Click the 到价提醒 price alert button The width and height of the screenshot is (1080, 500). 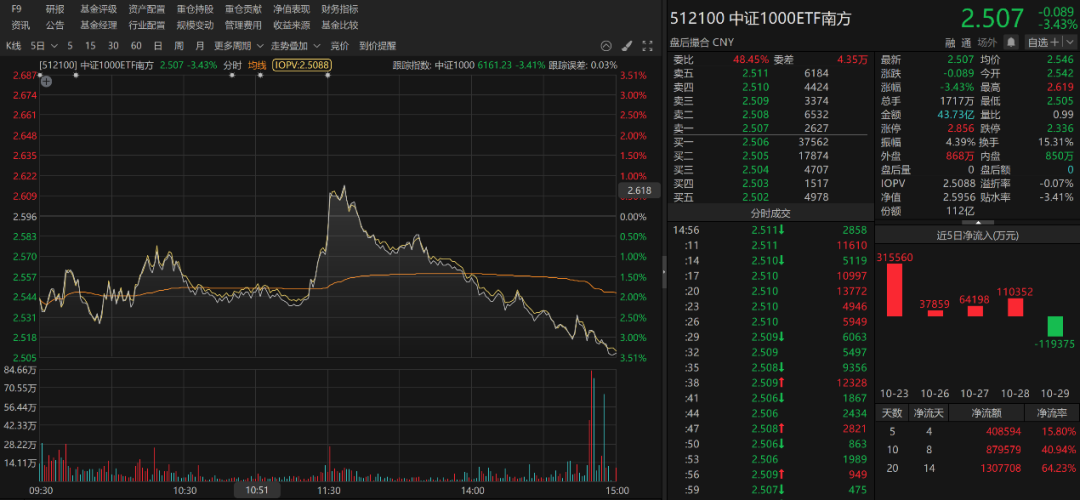click(378, 46)
